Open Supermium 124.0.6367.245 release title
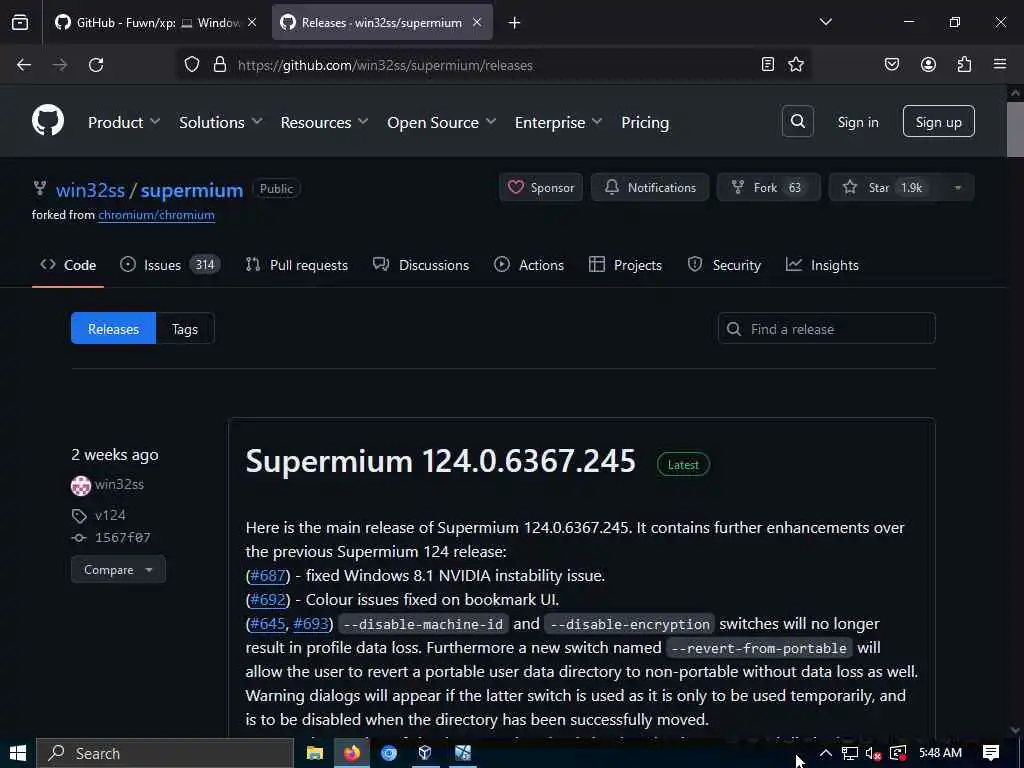 (x=440, y=461)
